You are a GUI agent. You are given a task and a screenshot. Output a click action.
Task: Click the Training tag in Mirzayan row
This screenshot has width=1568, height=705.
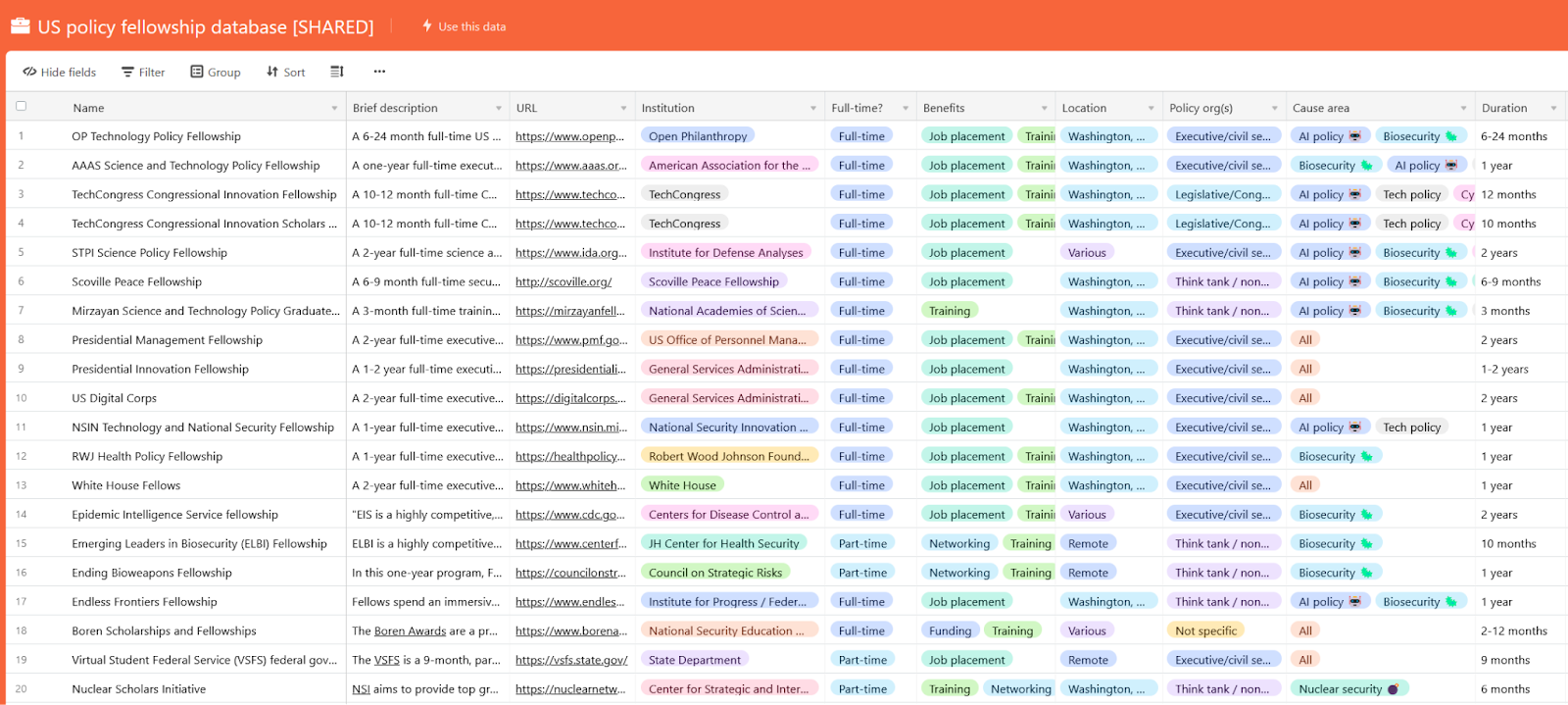click(950, 311)
